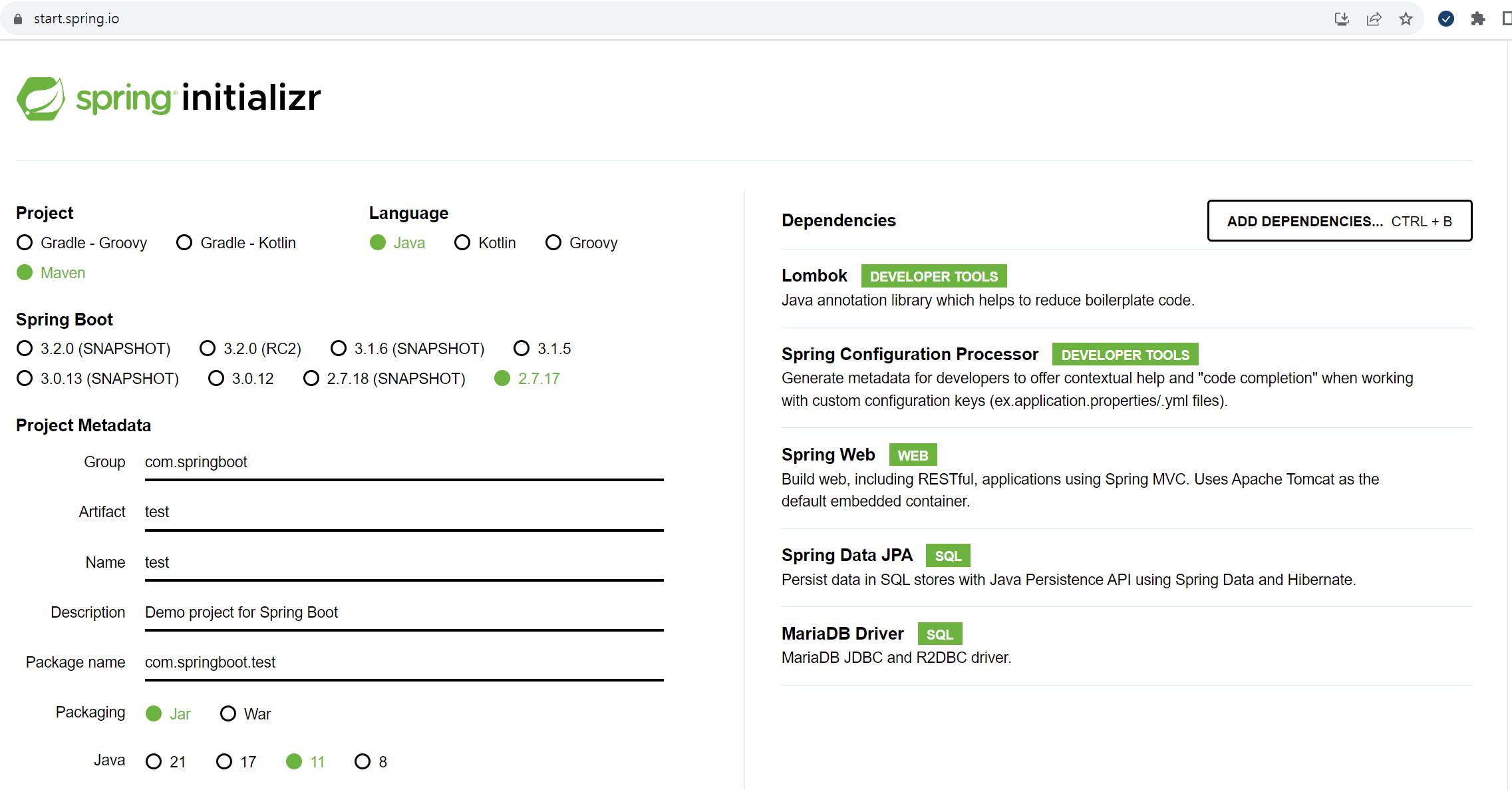Click the Group input field
Screen dimensions: 1512x790
403,463
